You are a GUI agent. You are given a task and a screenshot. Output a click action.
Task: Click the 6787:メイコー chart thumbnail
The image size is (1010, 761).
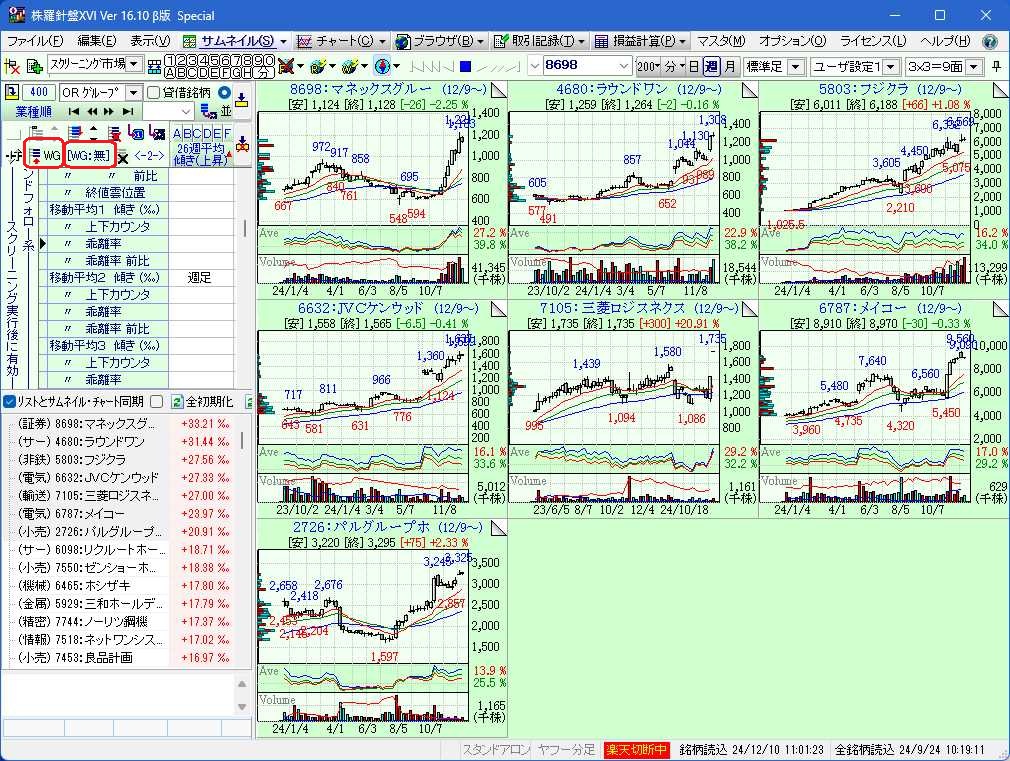point(883,408)
